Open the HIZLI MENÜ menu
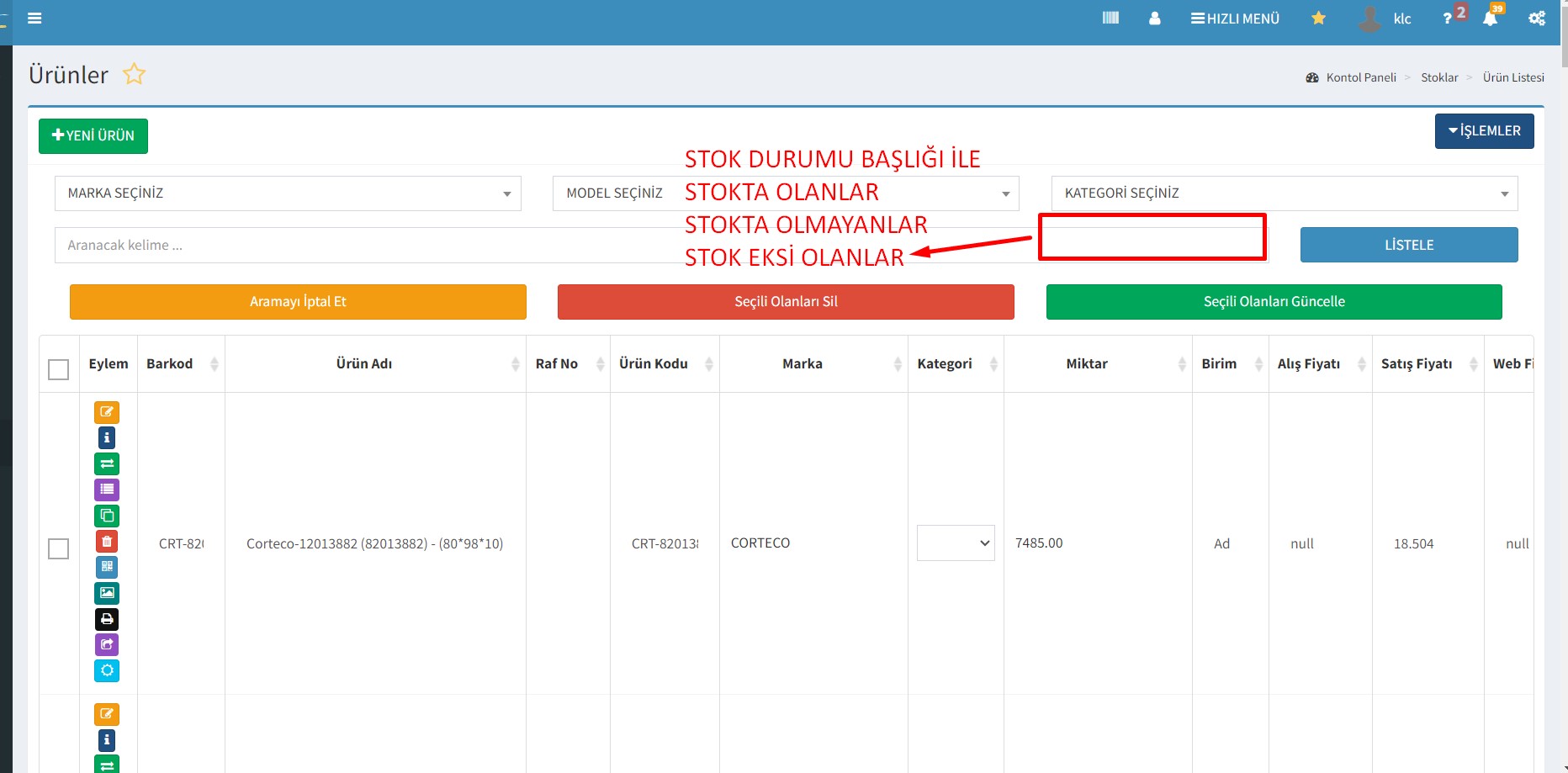1568x773 pixels. coord(1235,19)
